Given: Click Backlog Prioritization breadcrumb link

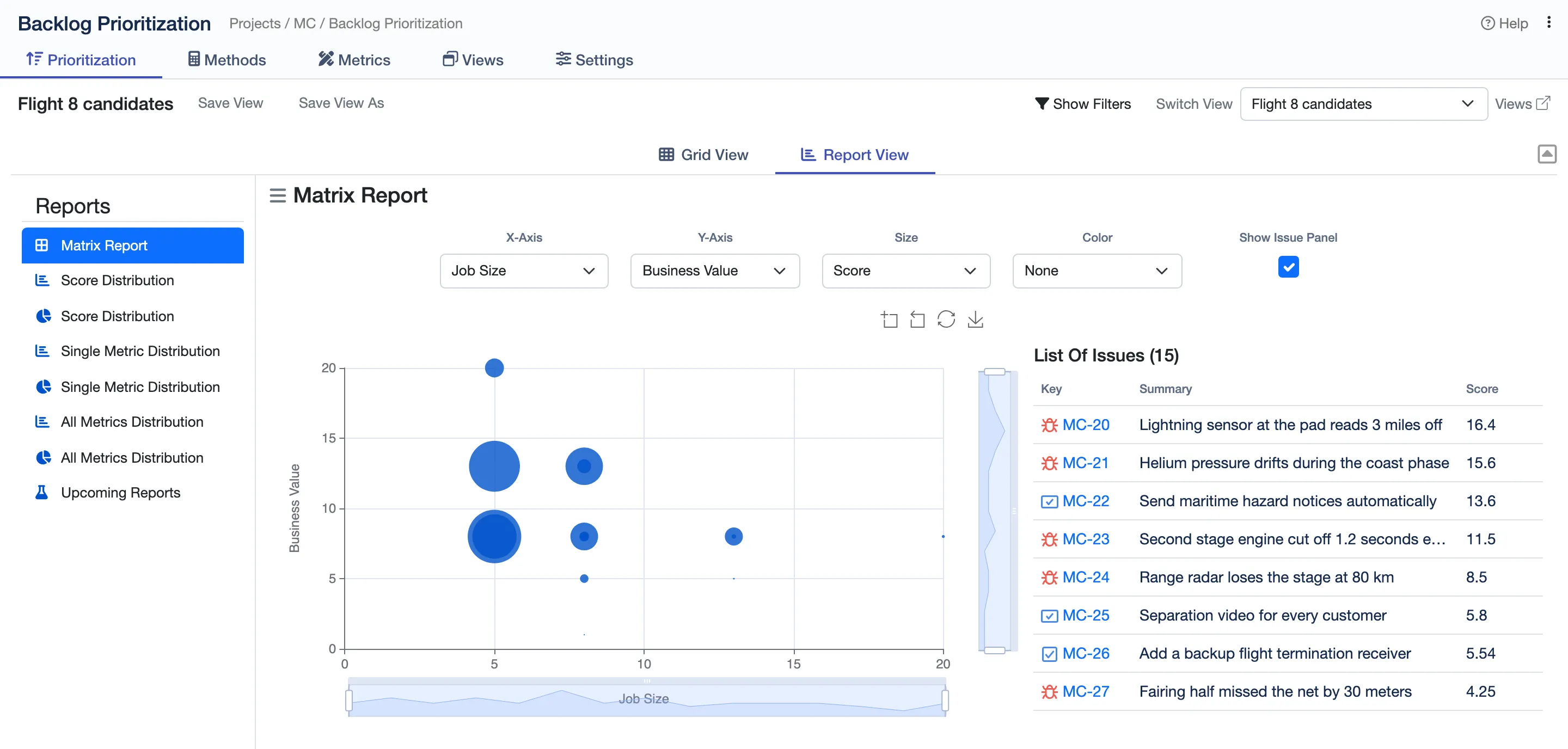Looking at the screenshot, I should (396, 23).
